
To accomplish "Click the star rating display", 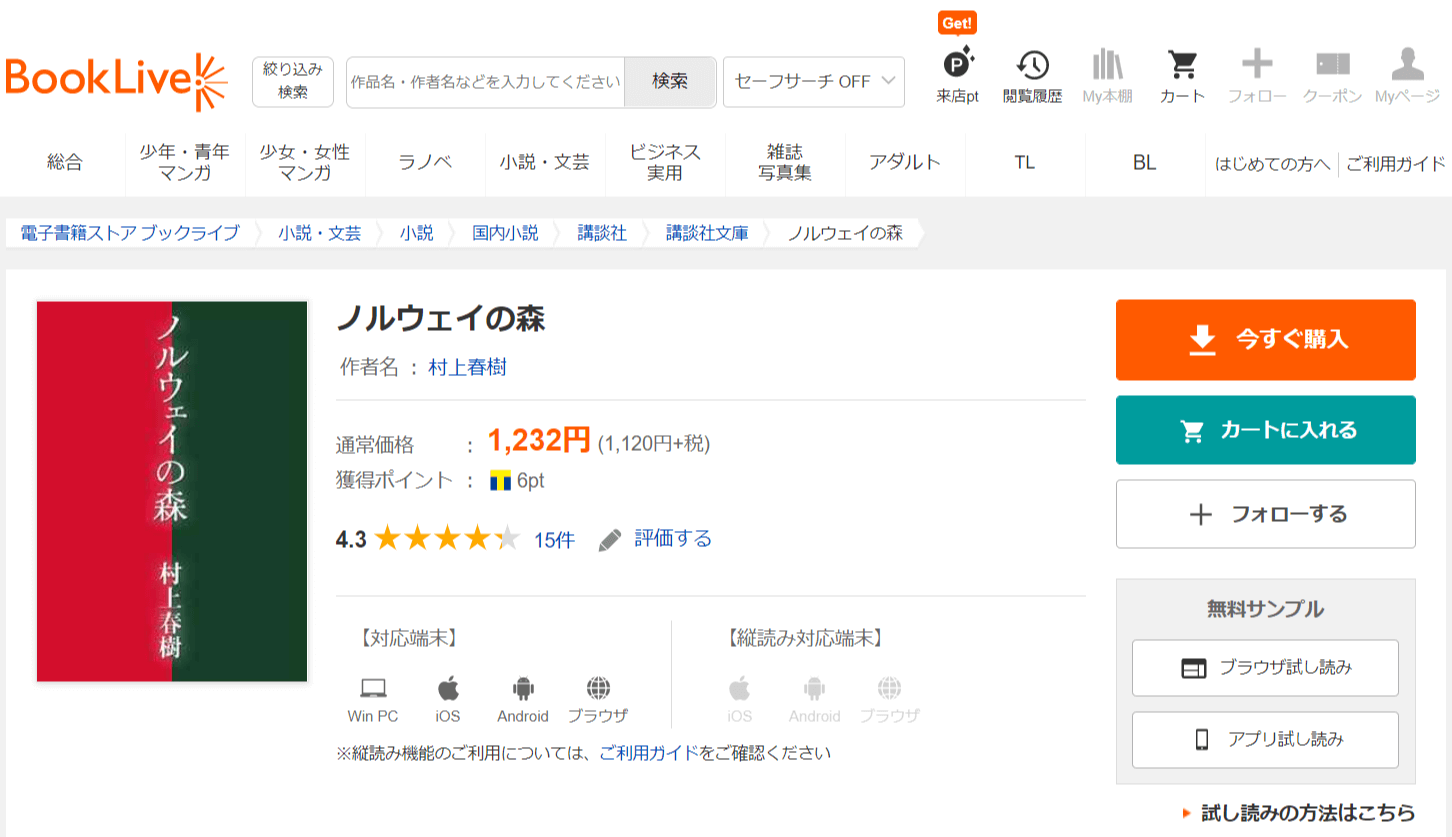I will pos(447,540).
